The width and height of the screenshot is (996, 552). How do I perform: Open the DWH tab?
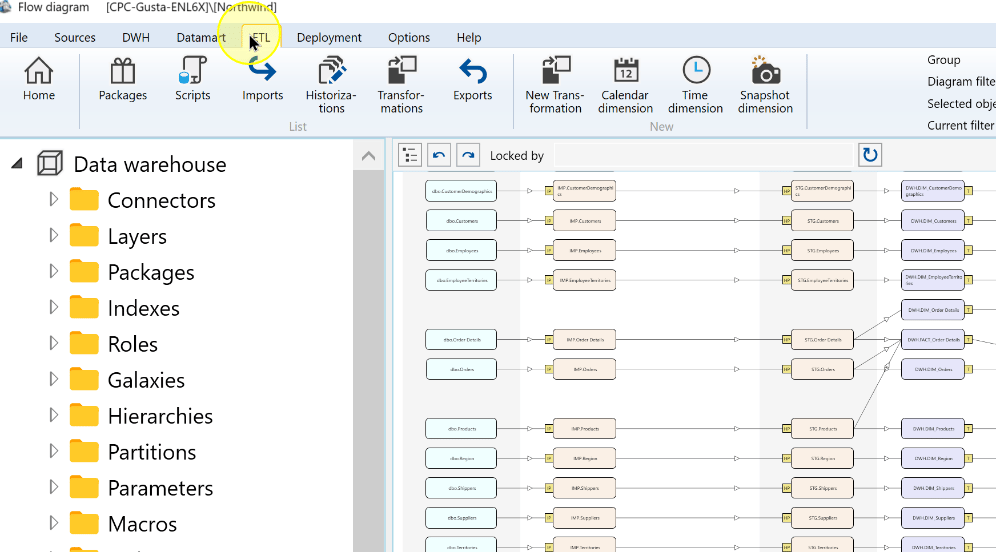pyautogui.click(x=136, y=37)
